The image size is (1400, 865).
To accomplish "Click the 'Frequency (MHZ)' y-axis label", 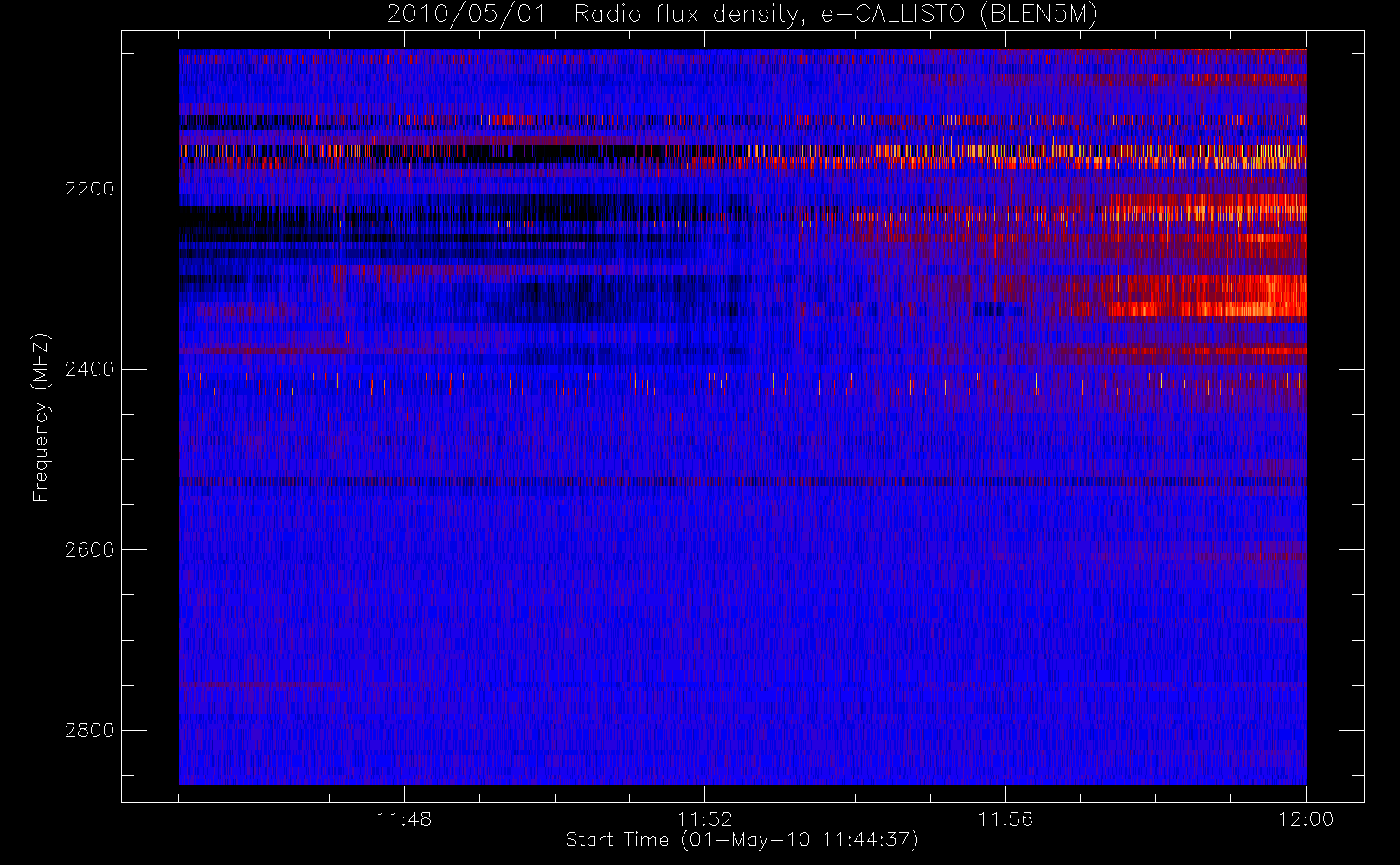I will coord(41,418).
